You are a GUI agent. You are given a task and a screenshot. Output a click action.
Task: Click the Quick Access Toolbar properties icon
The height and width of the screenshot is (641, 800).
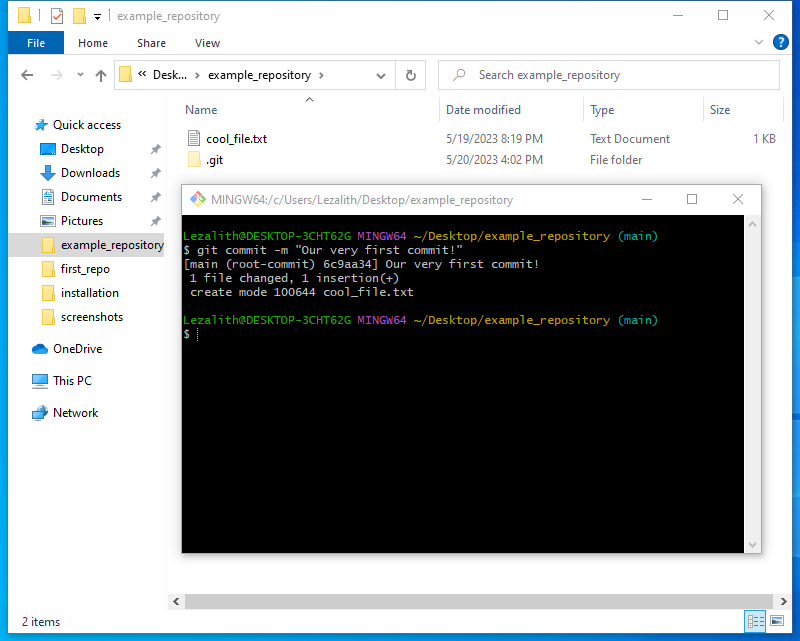[57, 16]
